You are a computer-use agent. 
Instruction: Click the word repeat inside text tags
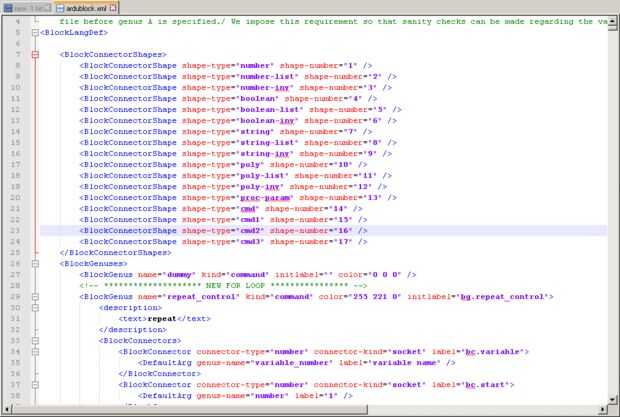(162, 319)
